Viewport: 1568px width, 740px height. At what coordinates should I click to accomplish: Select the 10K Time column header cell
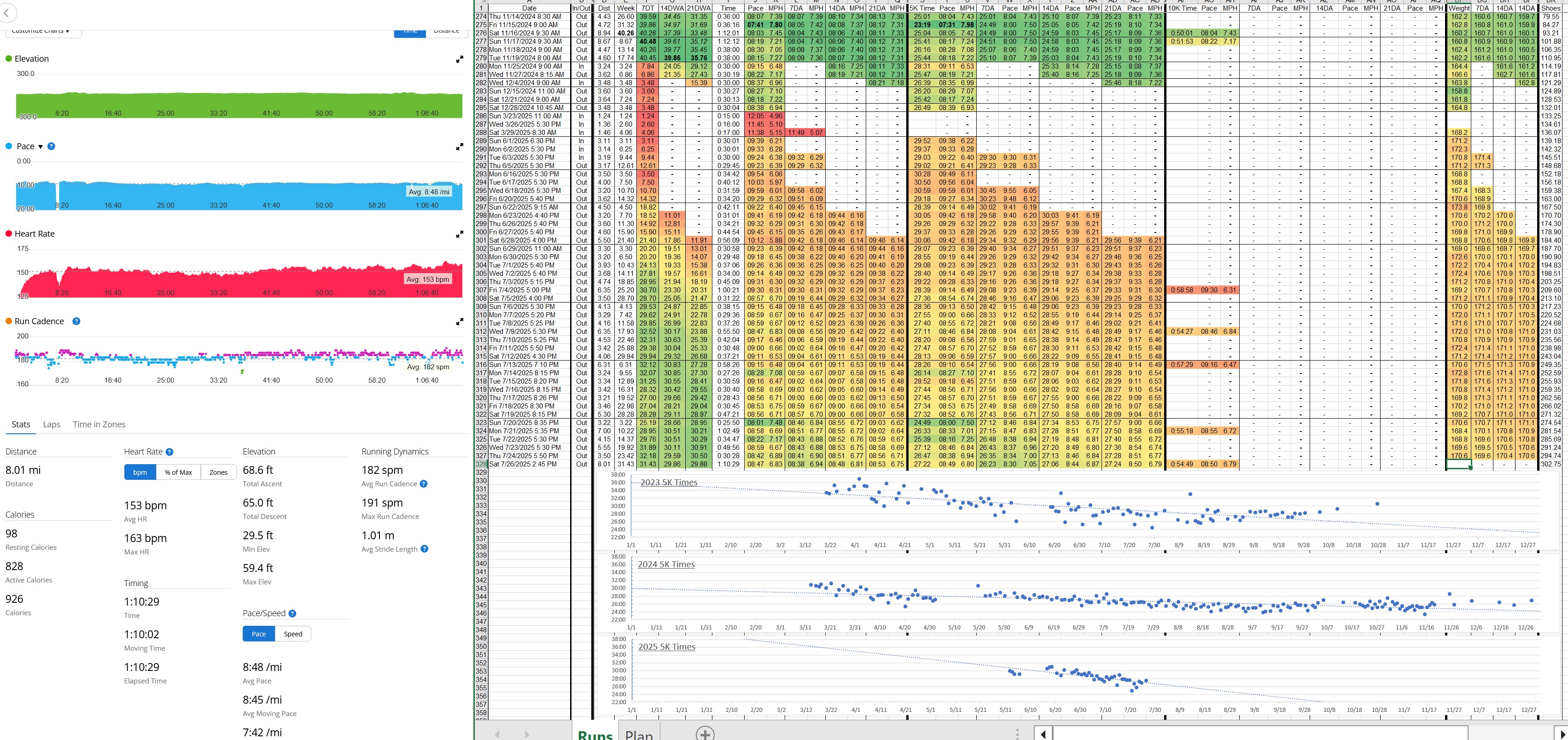[x=1182, y=9]
